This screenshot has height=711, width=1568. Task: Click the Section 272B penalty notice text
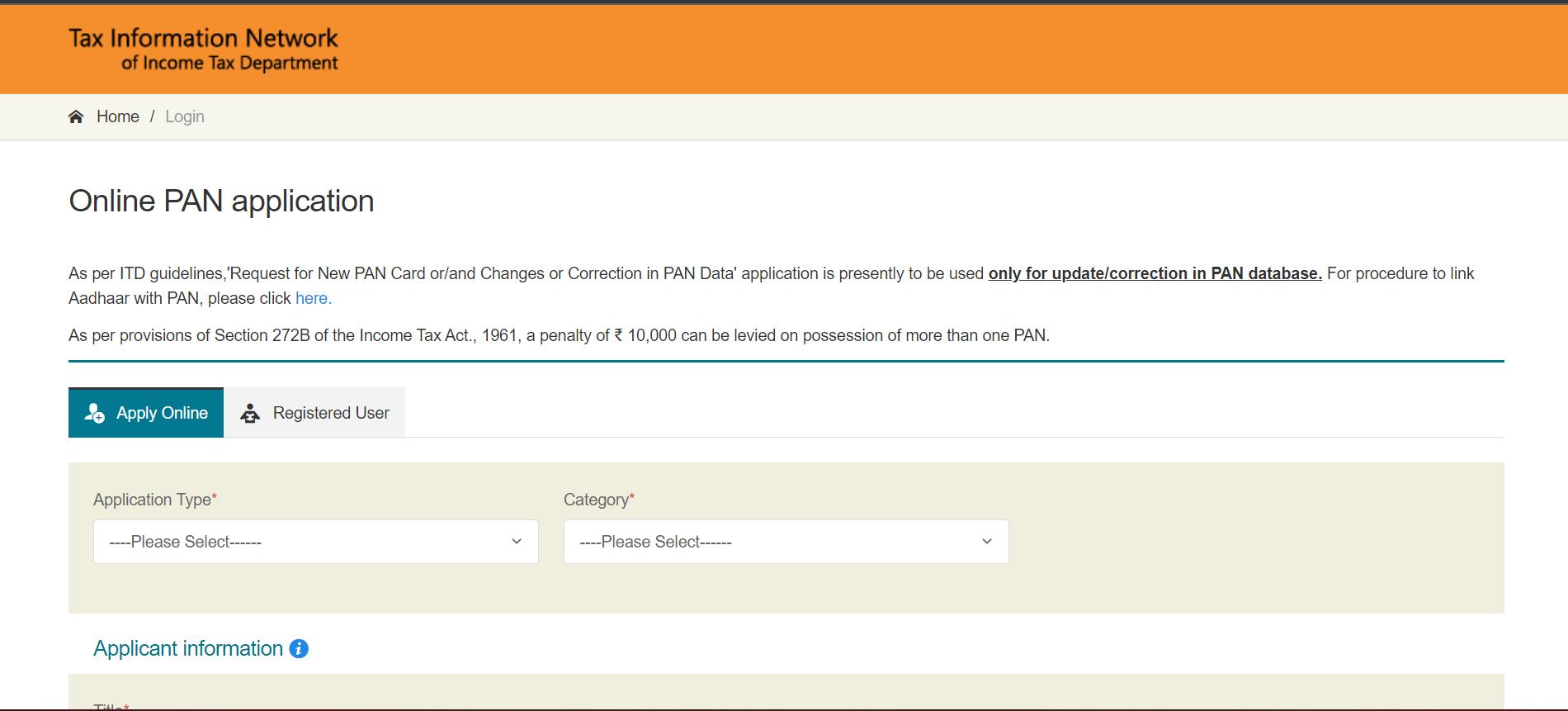559,335
